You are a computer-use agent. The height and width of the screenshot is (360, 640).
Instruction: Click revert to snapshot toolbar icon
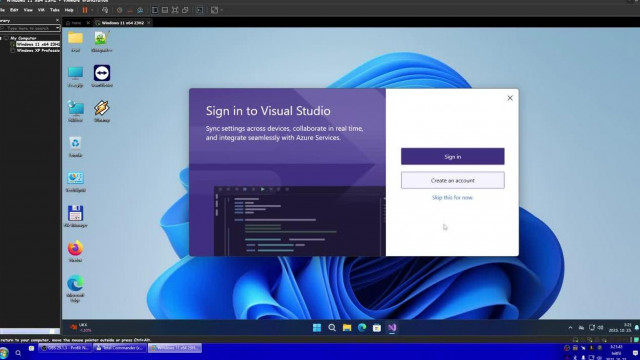[130, 10]
